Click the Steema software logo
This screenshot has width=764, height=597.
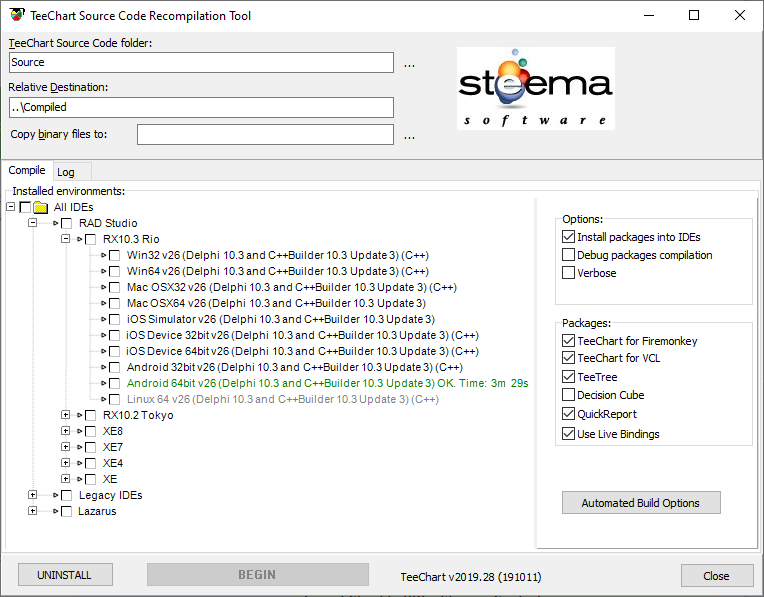[x=535, y=88]
